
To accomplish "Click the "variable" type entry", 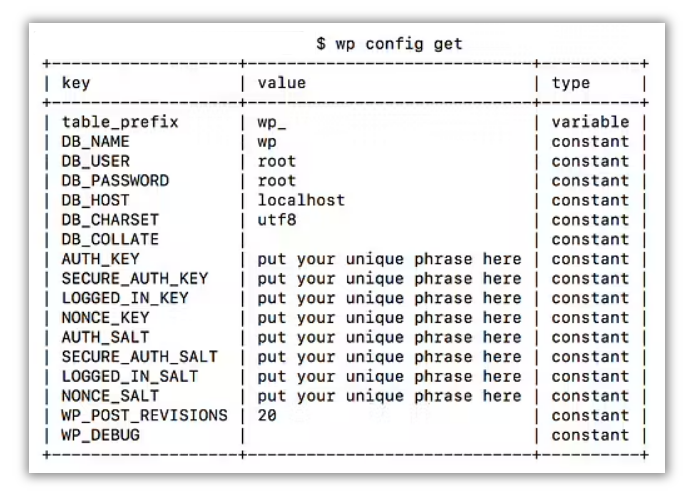I will (590, 122).
